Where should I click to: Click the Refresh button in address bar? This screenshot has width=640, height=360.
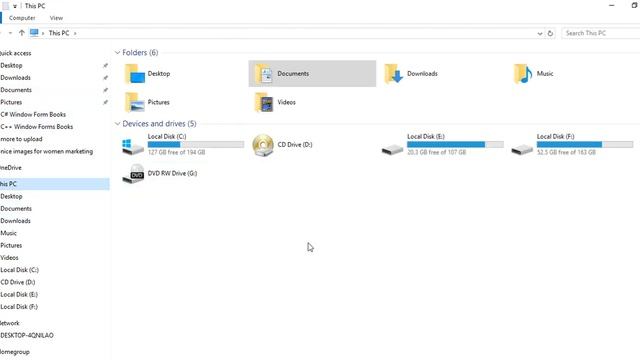(550, 33)
